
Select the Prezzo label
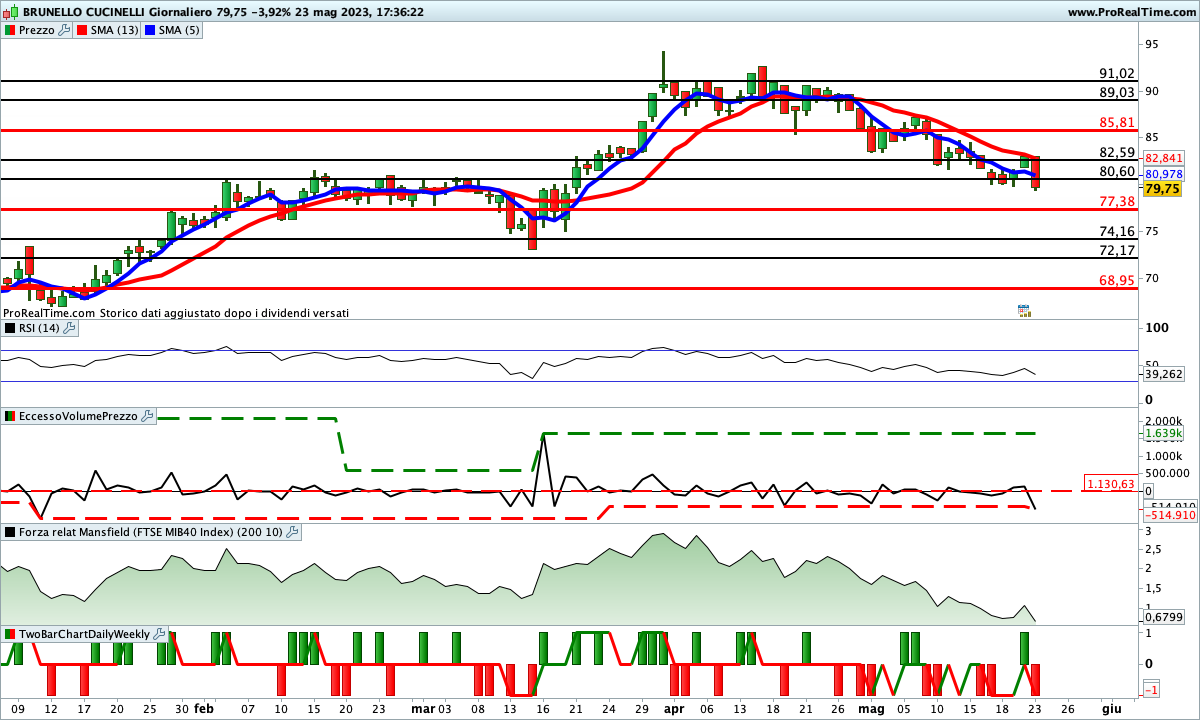point(37,30)
